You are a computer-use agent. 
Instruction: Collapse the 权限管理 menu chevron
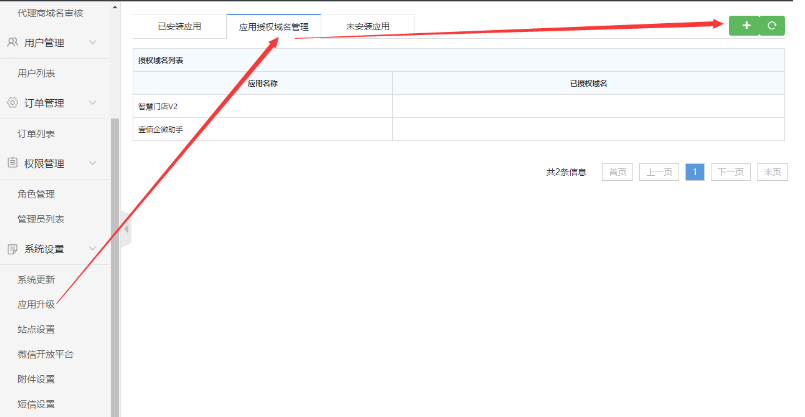[x=92, y=163]
